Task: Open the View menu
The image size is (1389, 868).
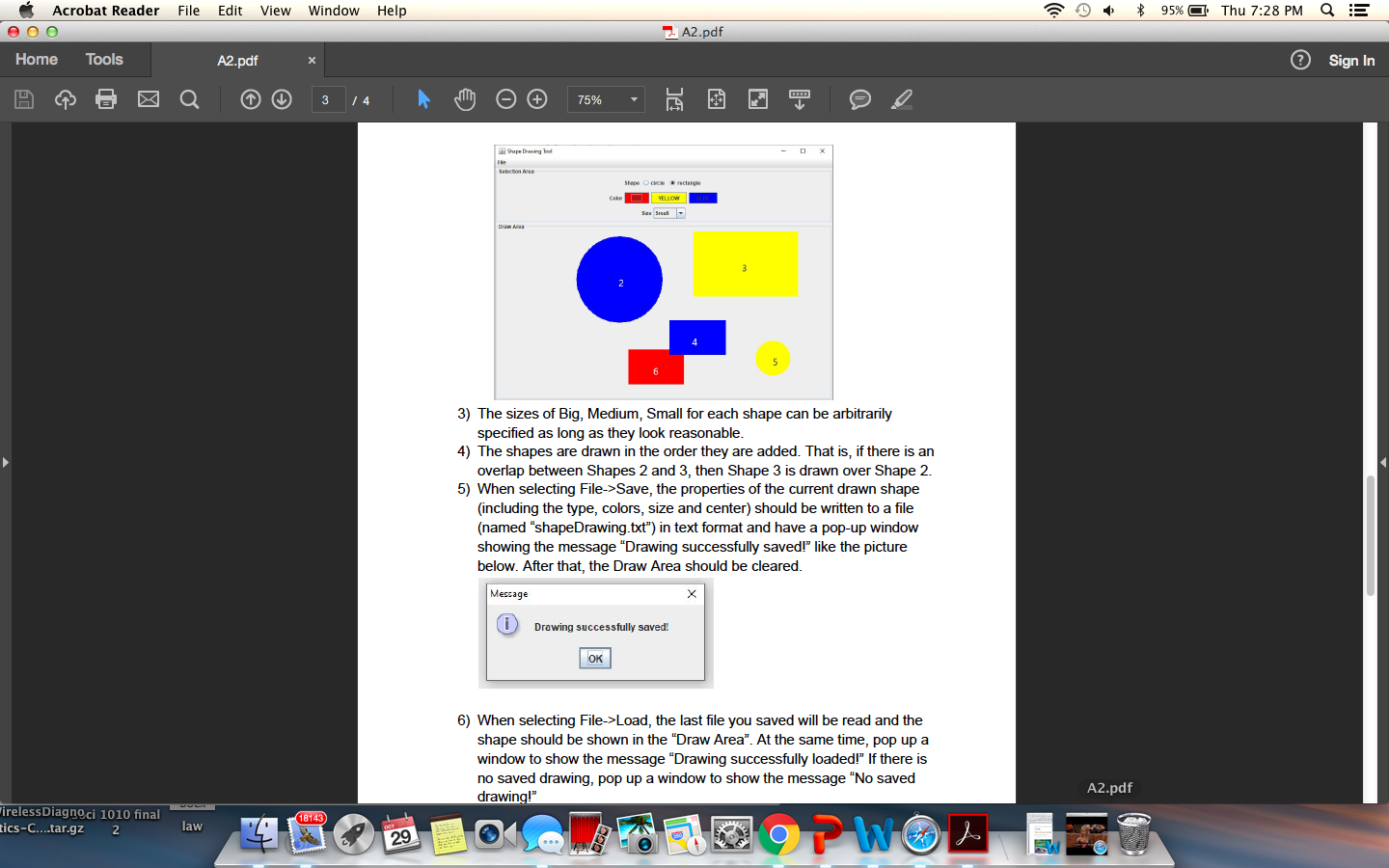Action: tap(276, 11)
